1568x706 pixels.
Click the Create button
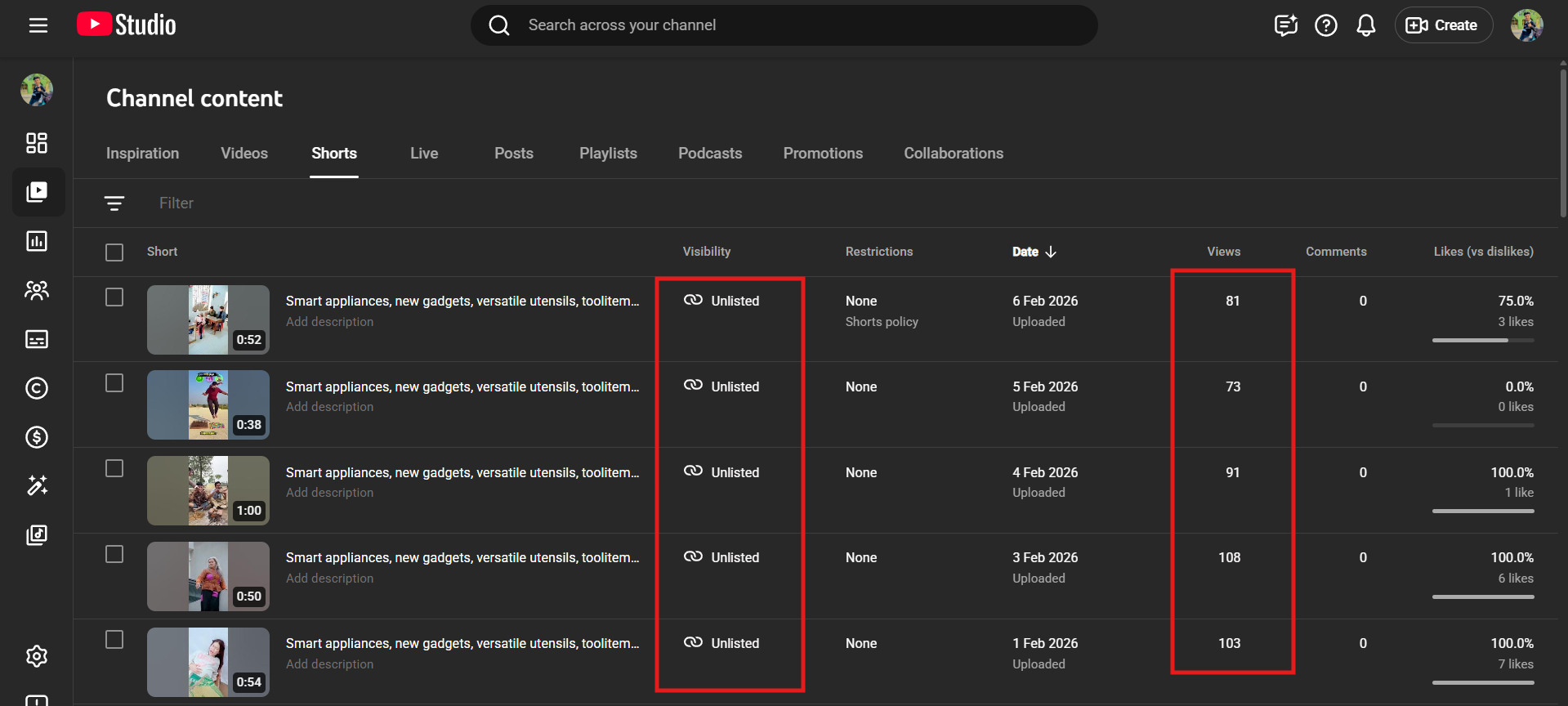(1443, 25)
